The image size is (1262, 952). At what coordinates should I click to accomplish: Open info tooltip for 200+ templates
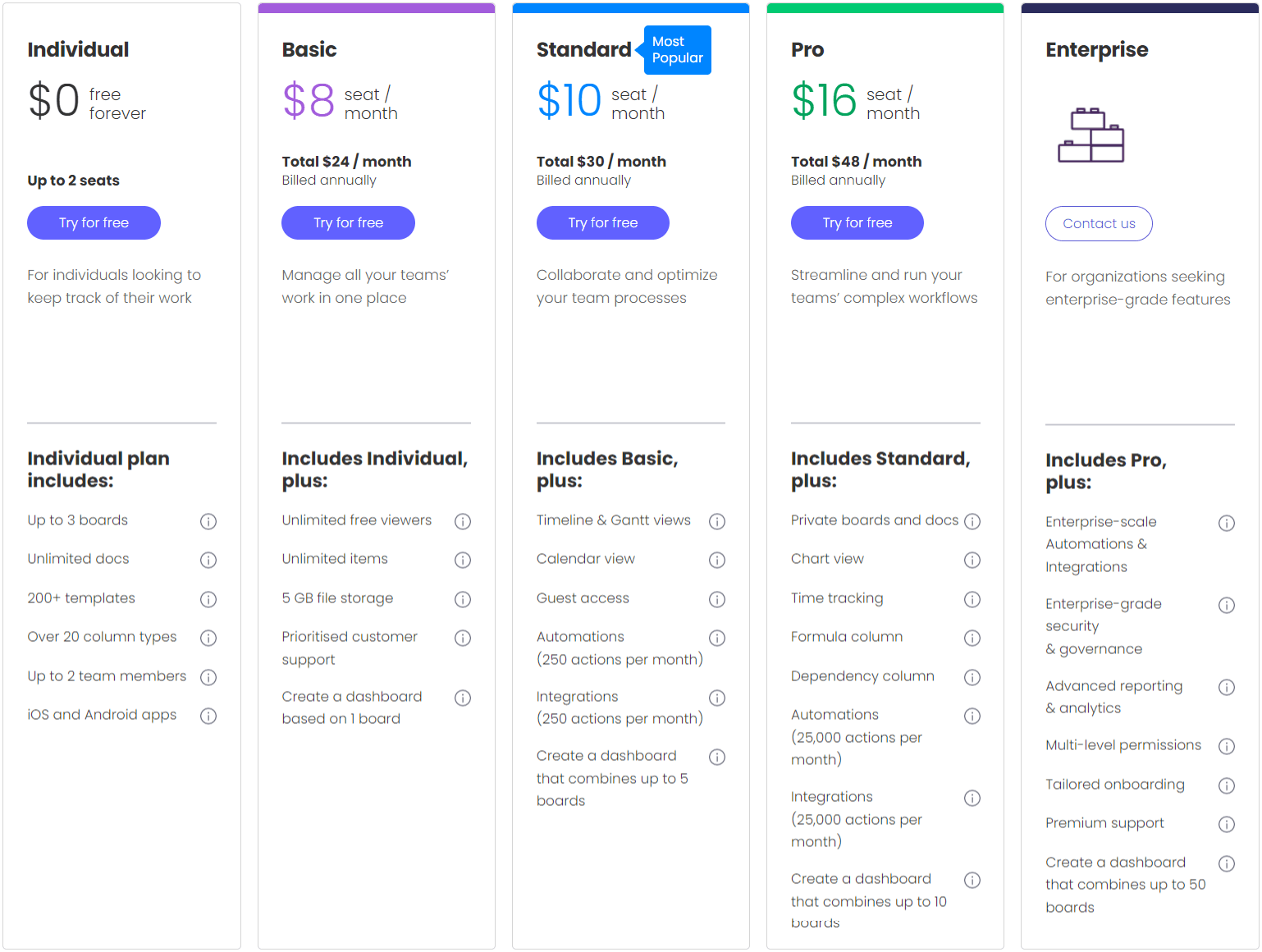tap(208, 599)
